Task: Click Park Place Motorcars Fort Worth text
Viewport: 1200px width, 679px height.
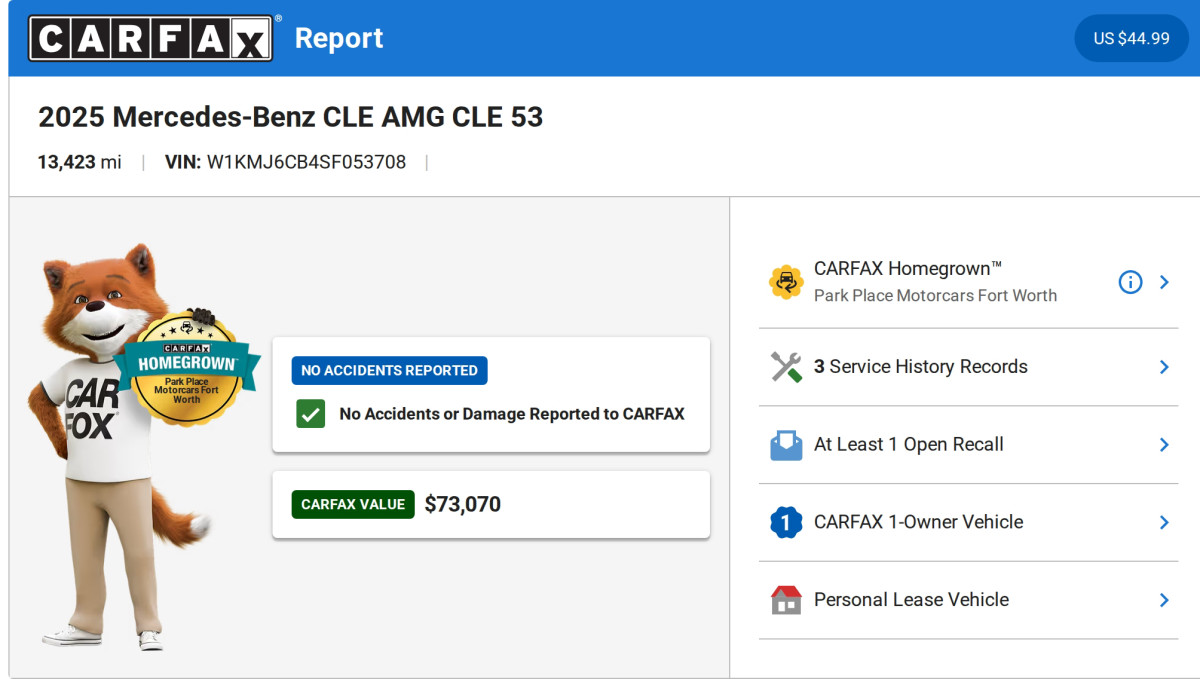Action: pos(935,296)
